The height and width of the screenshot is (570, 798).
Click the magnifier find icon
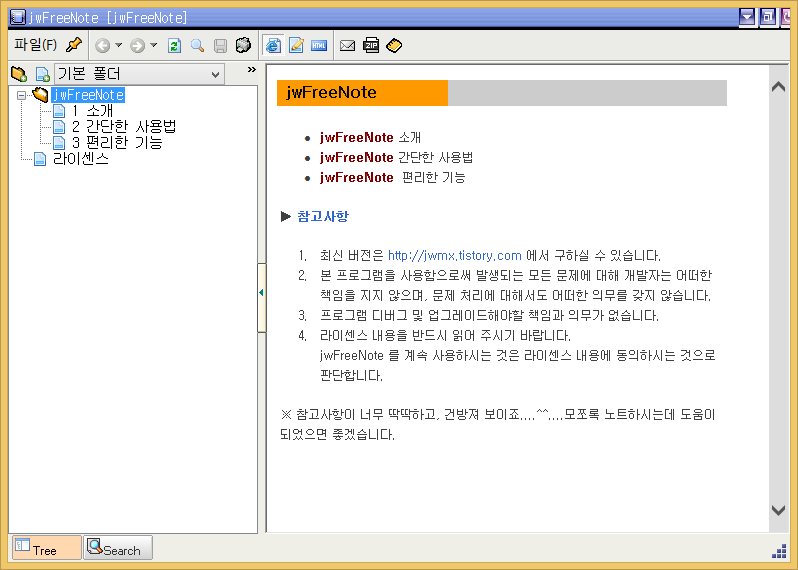tap(197, 46)
